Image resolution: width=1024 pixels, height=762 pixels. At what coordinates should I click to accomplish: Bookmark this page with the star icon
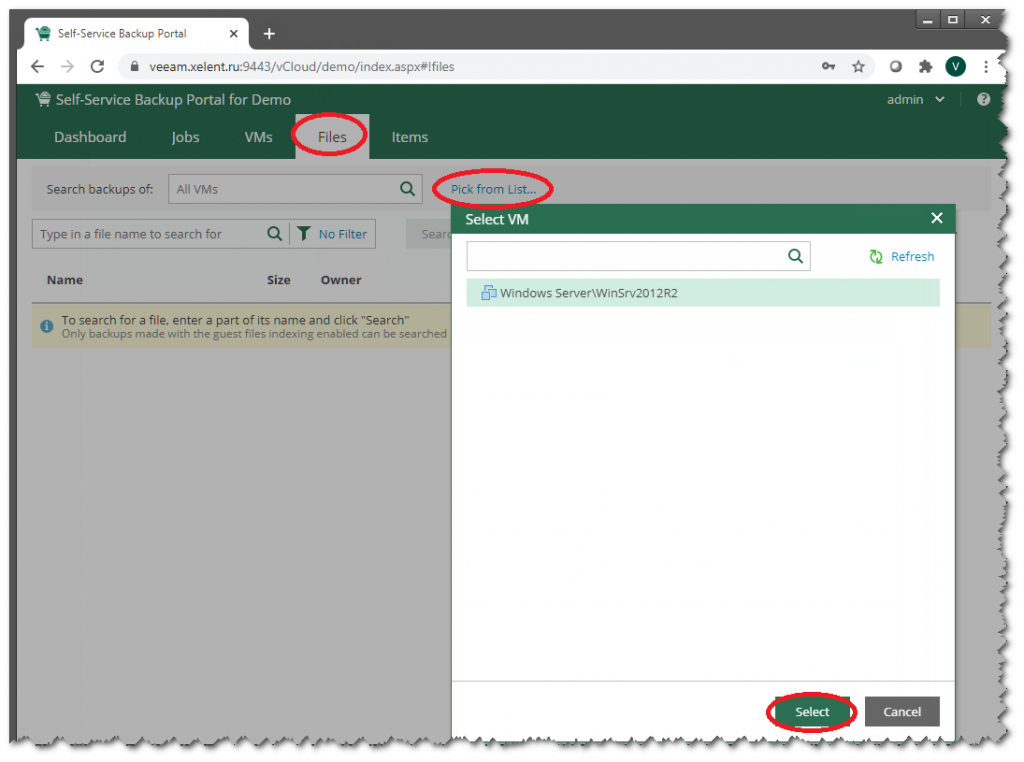[858, 67]
